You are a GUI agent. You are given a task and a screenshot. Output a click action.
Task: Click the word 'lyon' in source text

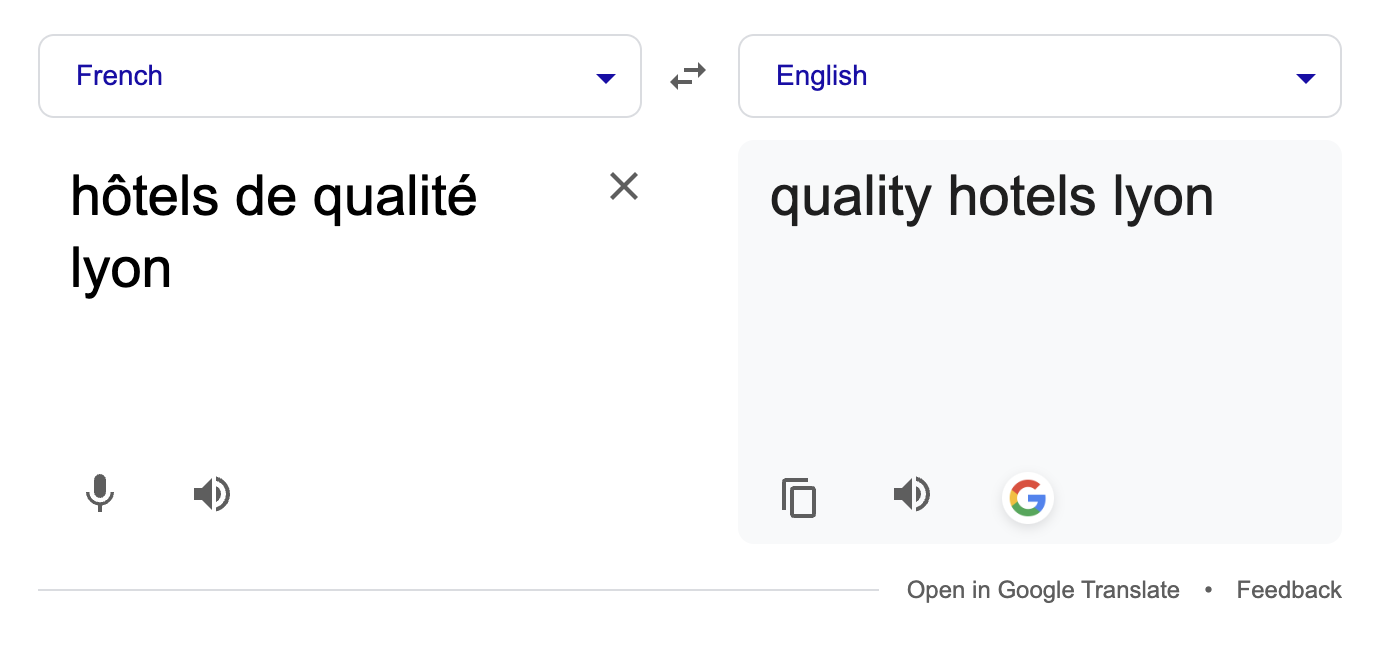point(121,268)
